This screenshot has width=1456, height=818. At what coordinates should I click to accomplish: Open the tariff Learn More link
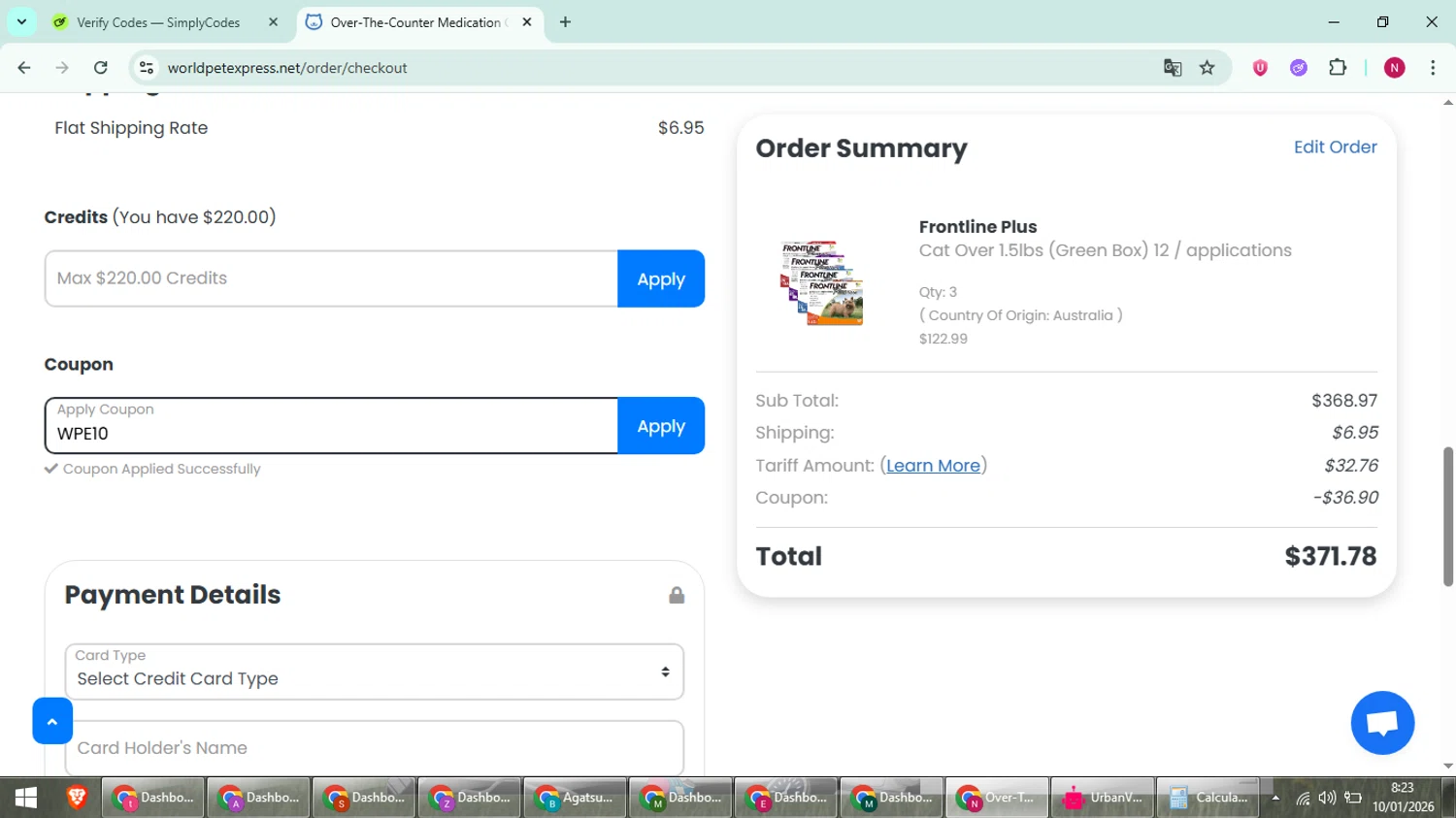(933, 466)
